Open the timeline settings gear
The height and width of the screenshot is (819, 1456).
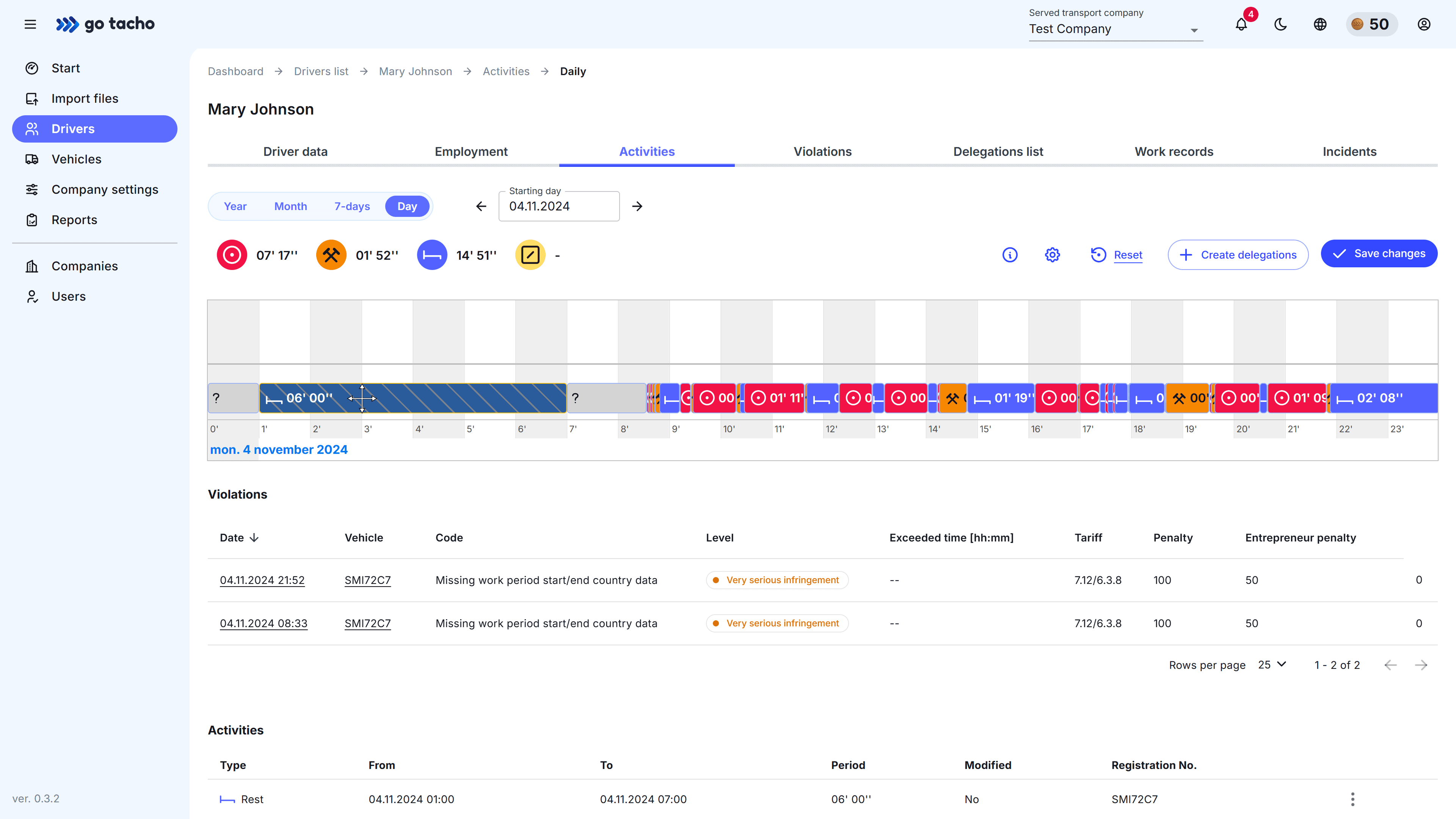[x=1052, y=255]
